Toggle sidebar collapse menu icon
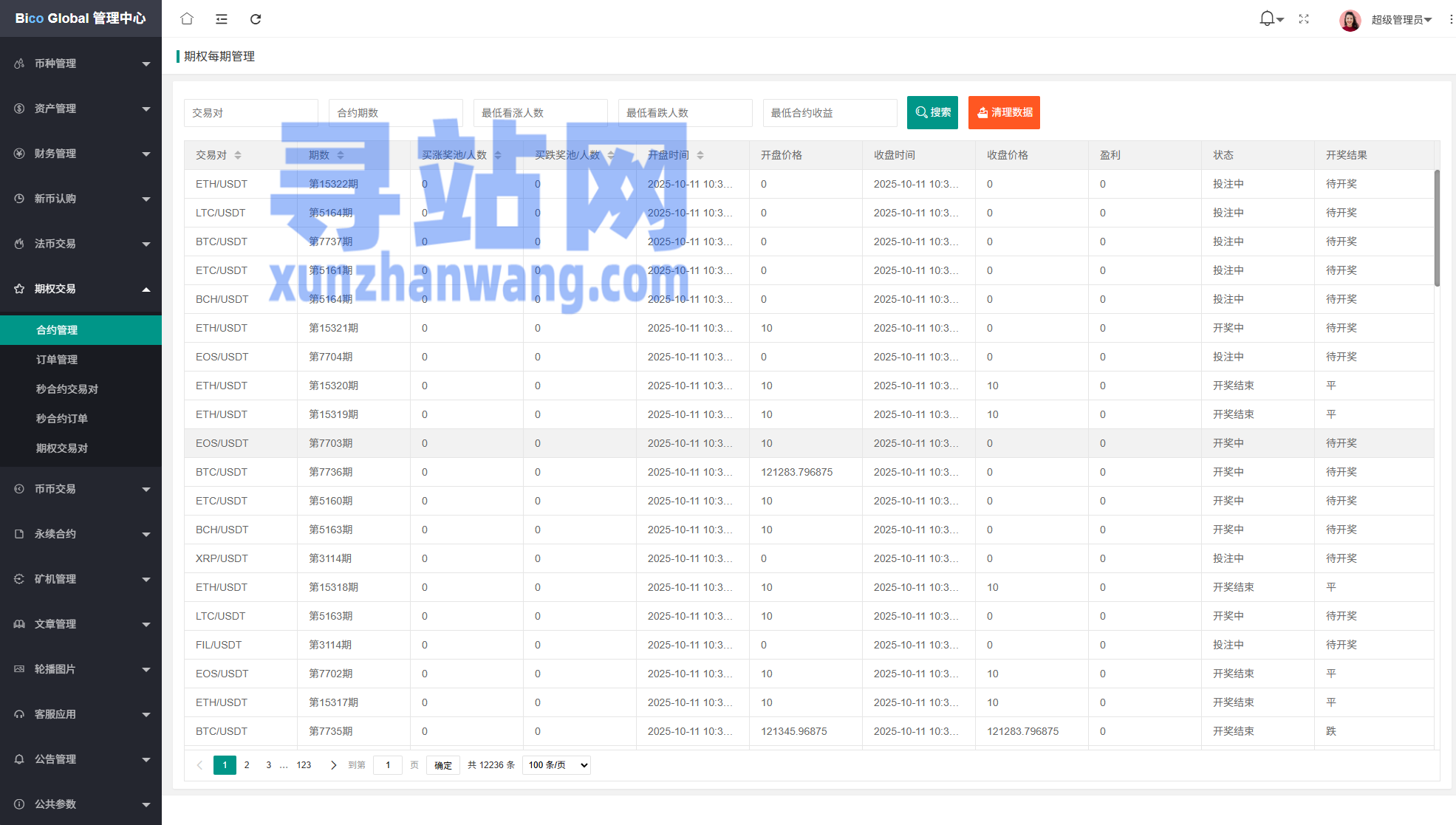 221,18
